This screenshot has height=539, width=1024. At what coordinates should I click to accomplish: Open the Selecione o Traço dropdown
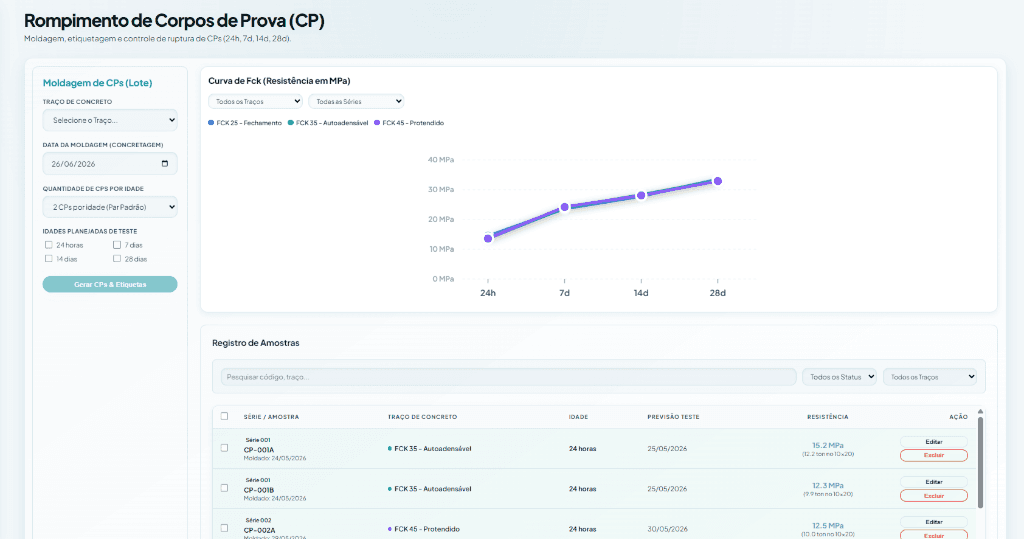point(110,120)
